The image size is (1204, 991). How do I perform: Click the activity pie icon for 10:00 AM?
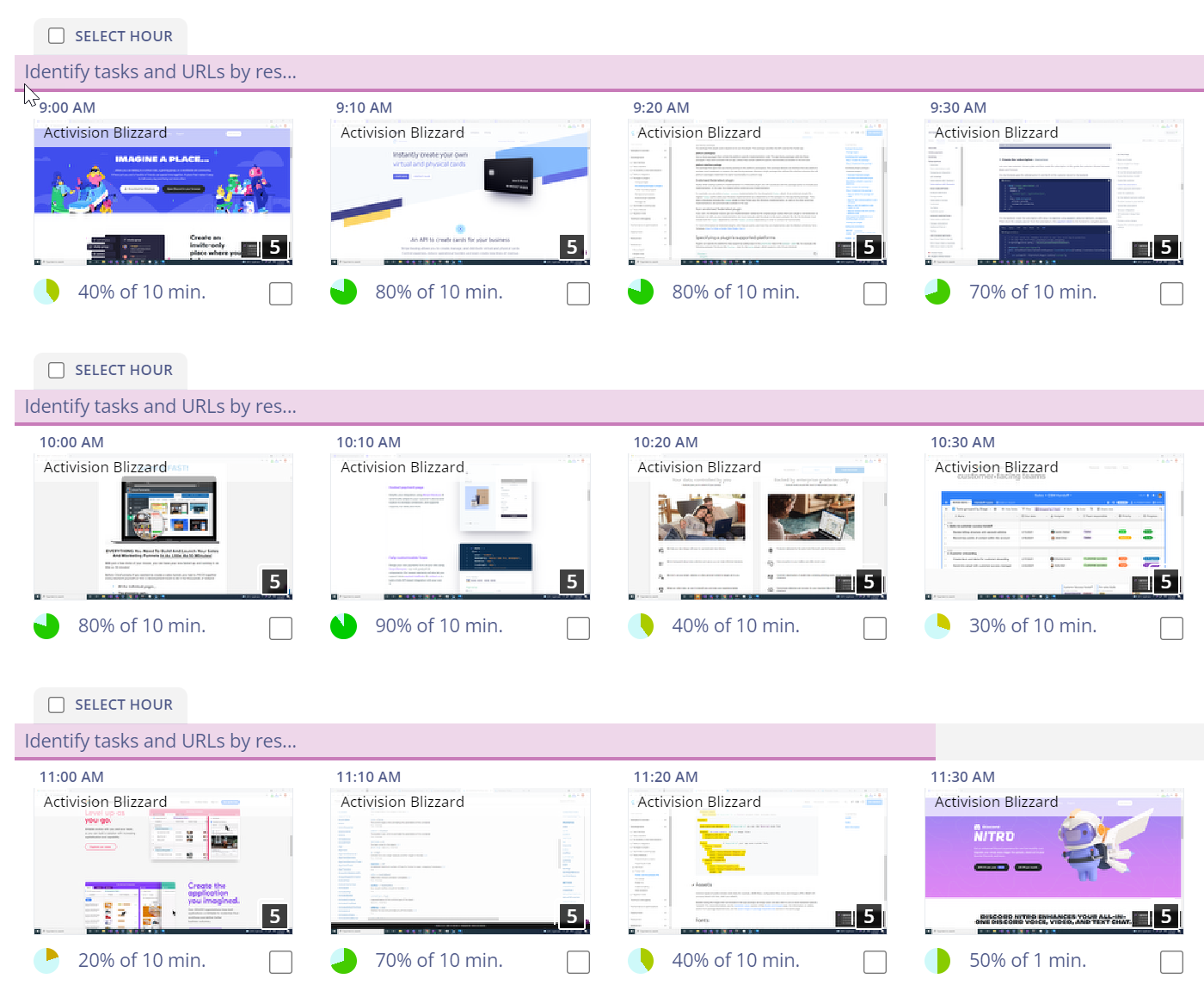click(x=46, y=626)
